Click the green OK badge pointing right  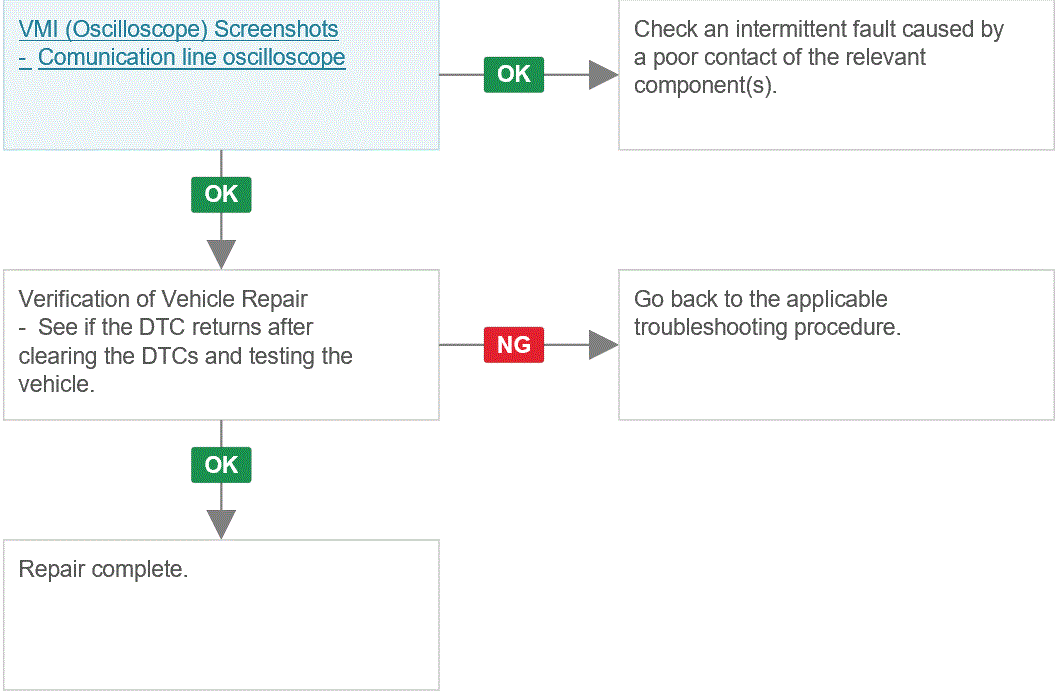pos(513,75)
